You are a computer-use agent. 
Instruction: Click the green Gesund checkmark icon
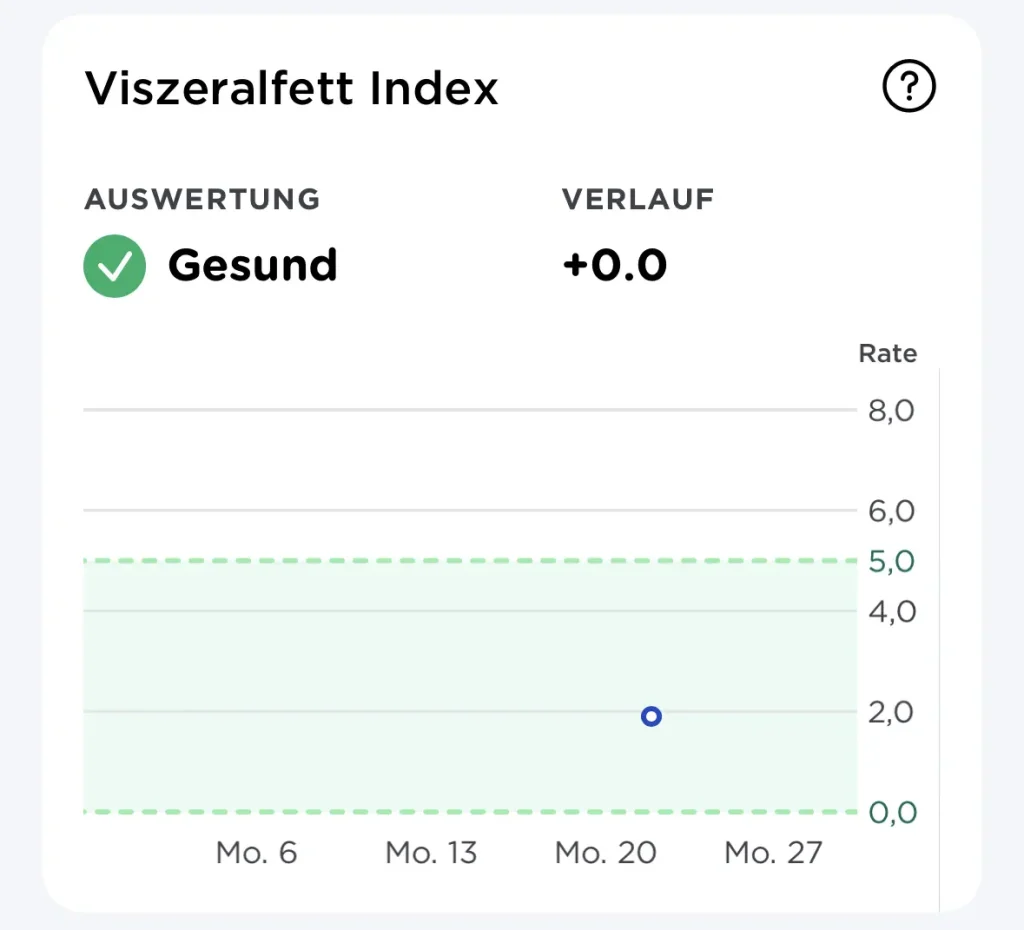coord(114,266)
